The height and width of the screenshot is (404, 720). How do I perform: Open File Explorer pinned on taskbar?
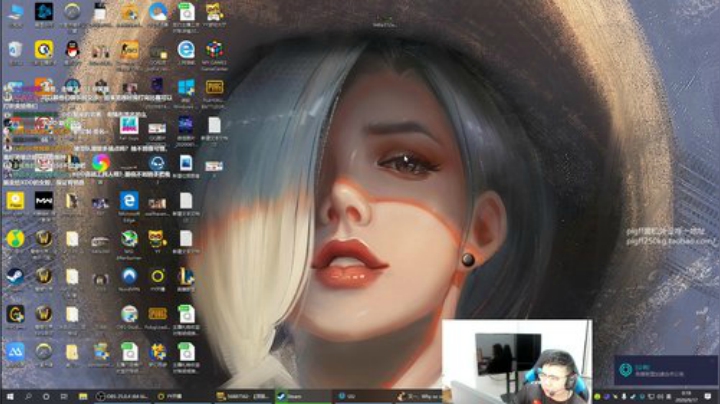83,396
